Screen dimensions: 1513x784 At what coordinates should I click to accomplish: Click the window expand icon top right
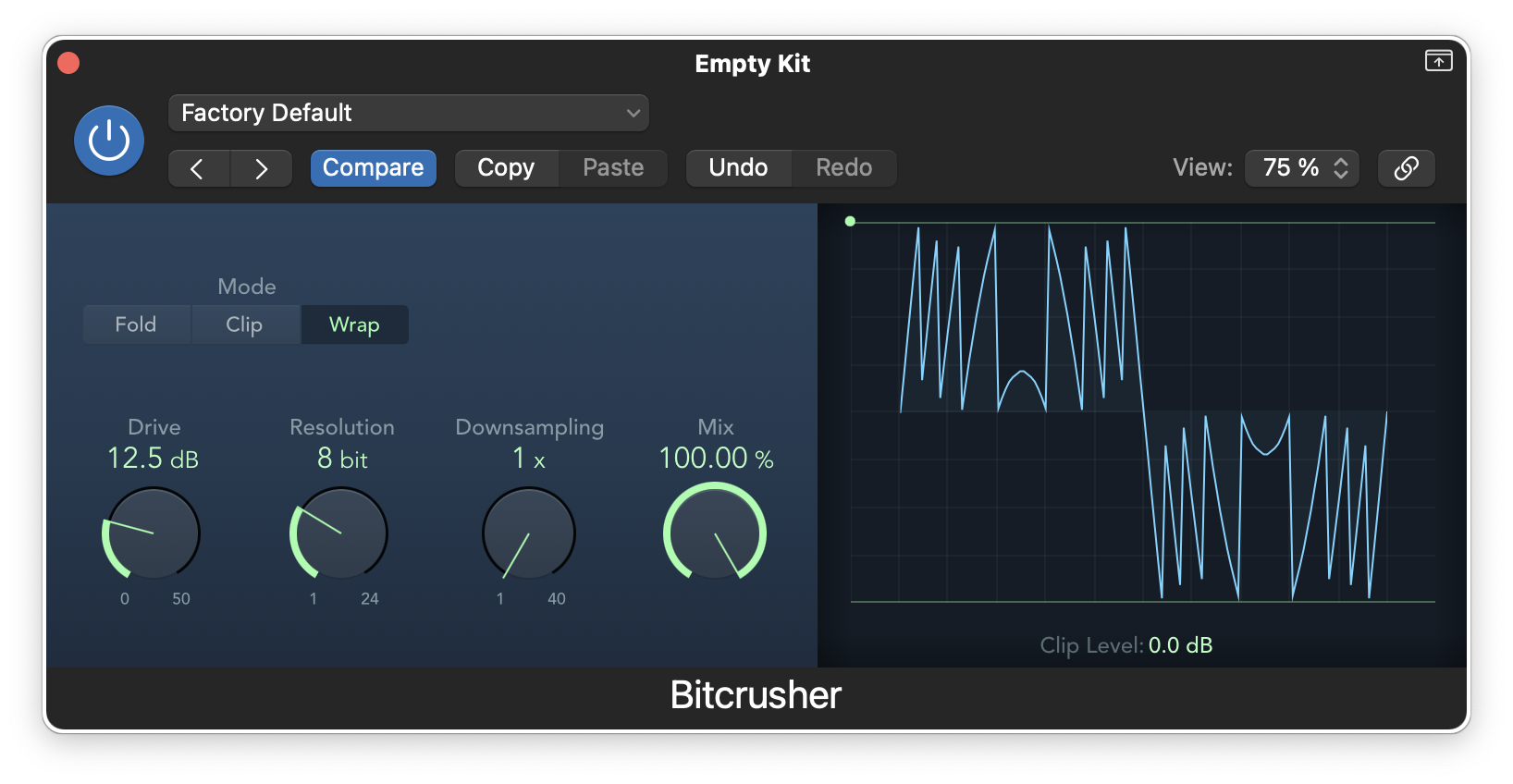tap(1438, 61)
